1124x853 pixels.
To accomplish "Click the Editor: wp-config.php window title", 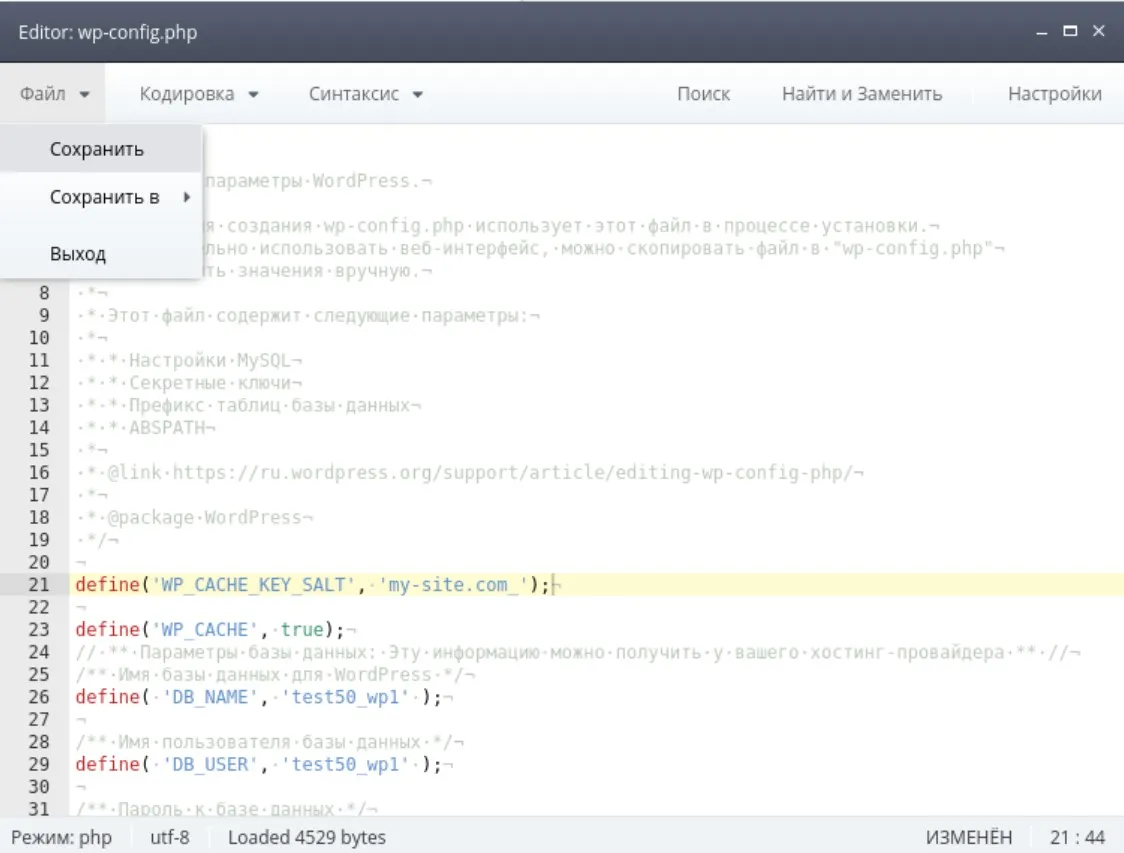I will coord(108,32).
